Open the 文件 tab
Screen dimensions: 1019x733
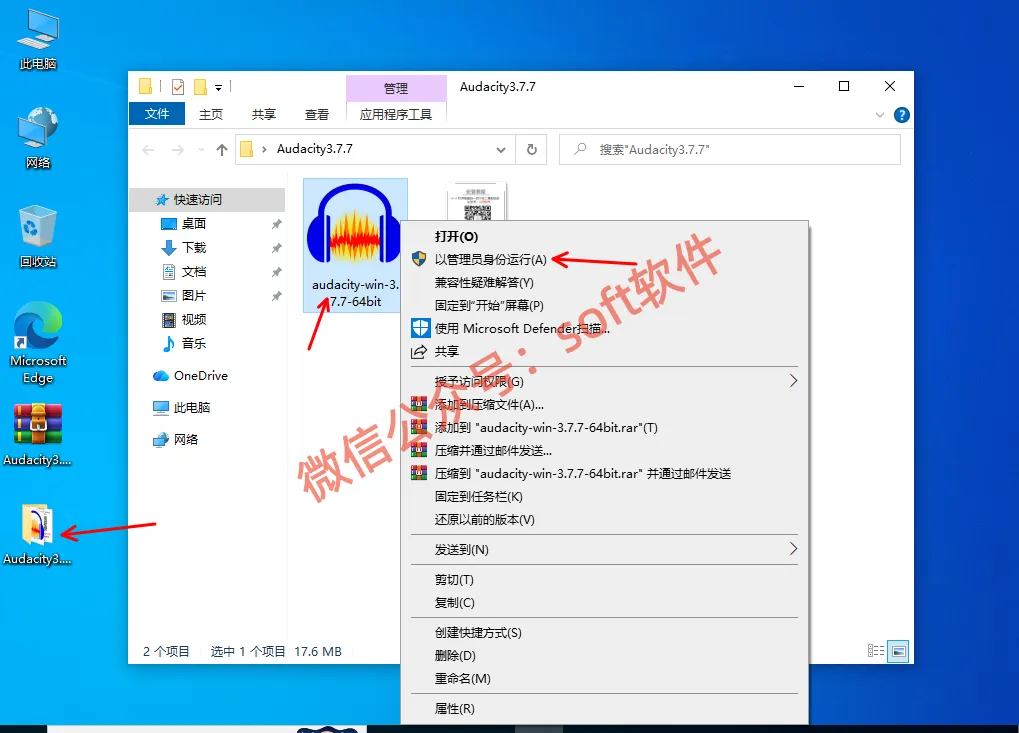pos(157,114)
